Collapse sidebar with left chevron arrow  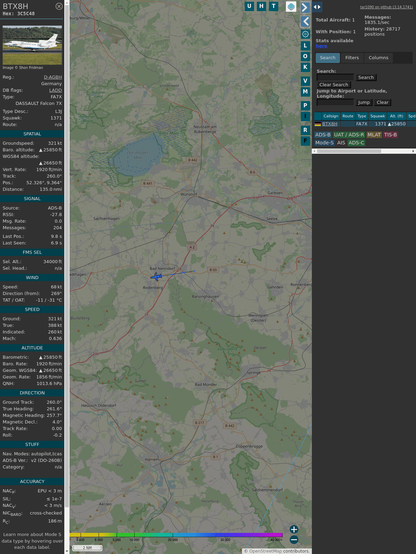(305, 22)
